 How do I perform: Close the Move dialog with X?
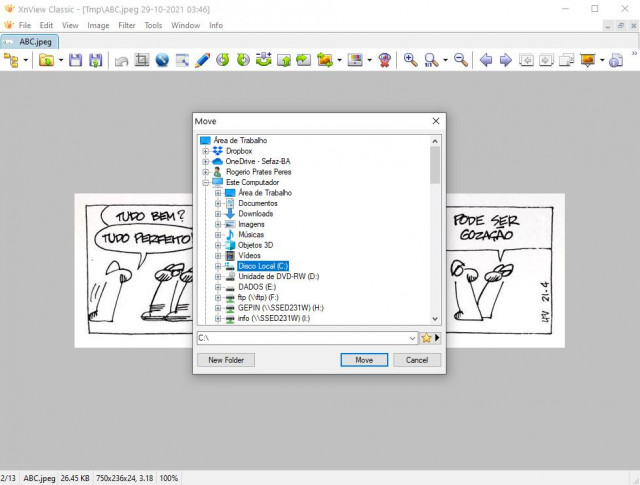tap(436, 121)
